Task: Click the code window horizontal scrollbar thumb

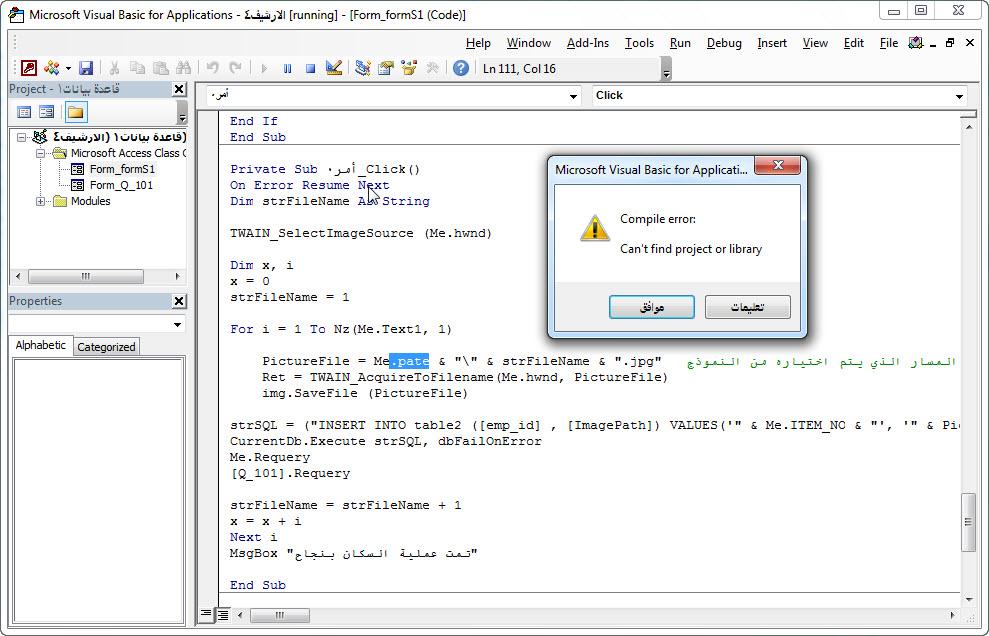Action: coord(279,615)
